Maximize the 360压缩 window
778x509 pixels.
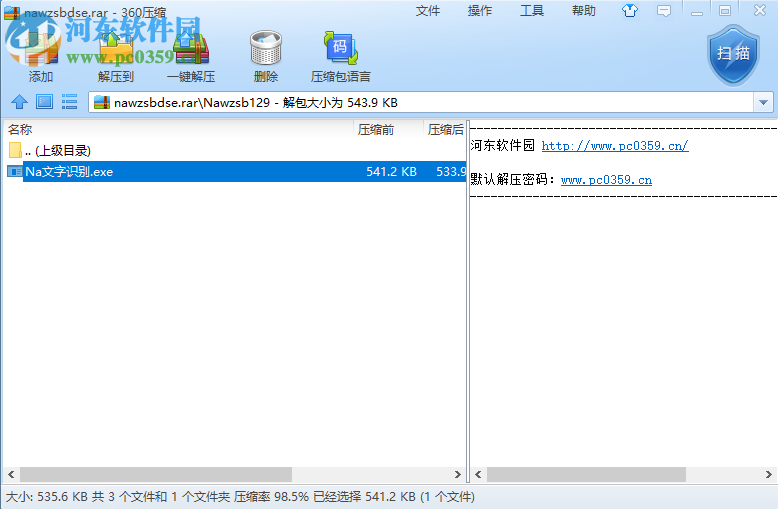(x=725, y=11)
